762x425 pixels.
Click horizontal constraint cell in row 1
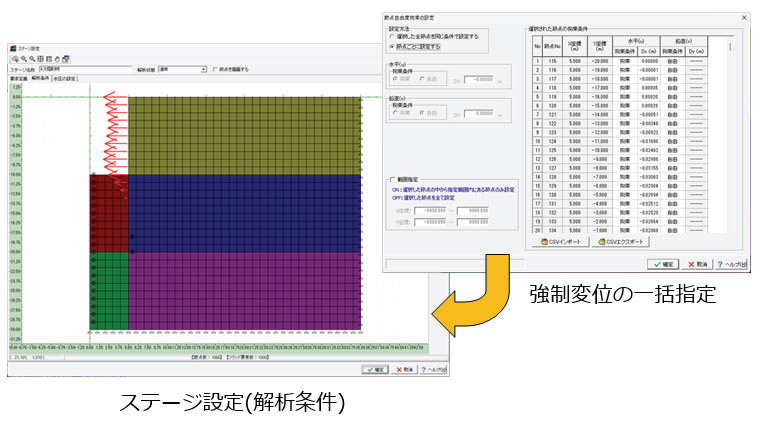624,61
